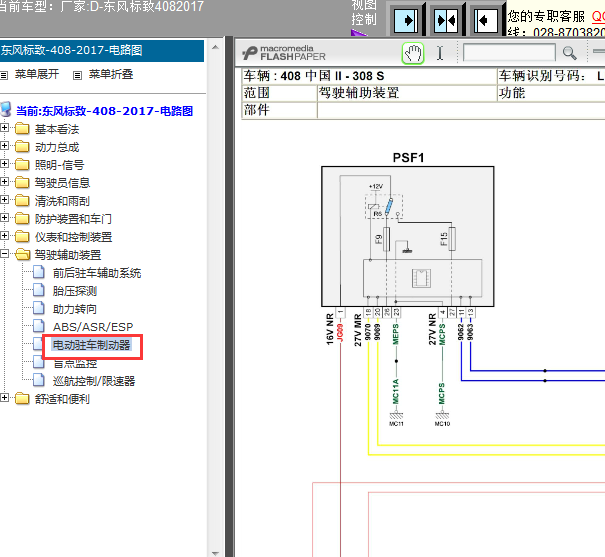This screenshot has width=605, height=557.
Task: Select the 电动驻车制动器 diagram entry
Action: [91, 345]
